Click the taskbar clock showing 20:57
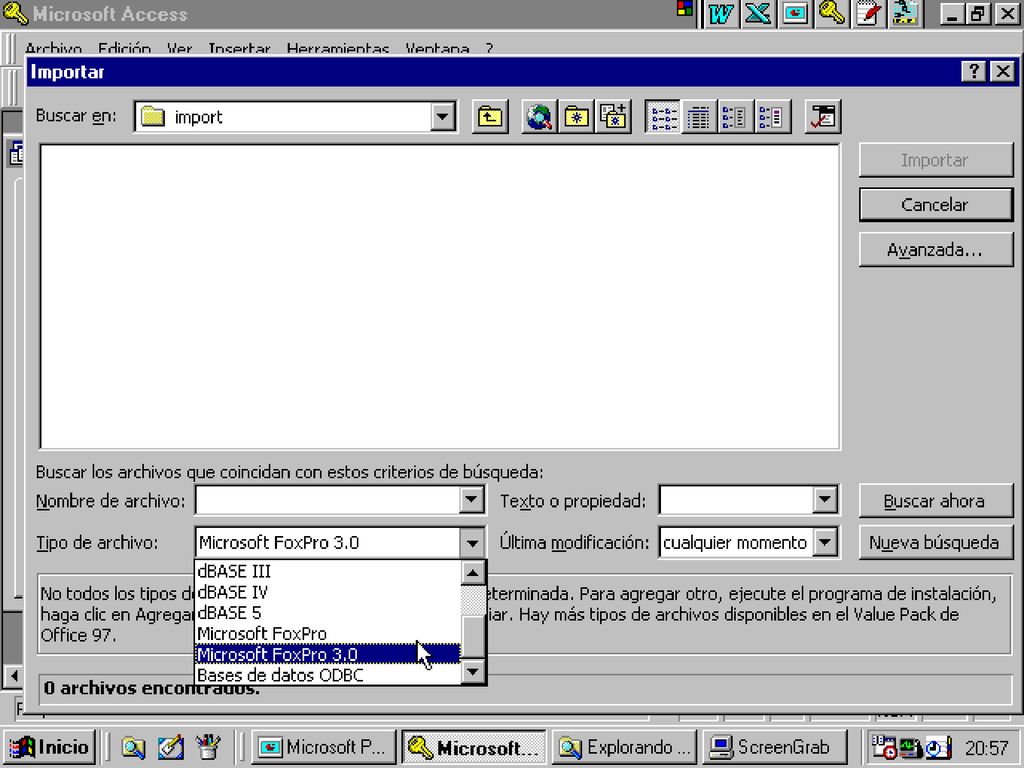This screenshot has width=1024, height=768. tap(987, 748)
